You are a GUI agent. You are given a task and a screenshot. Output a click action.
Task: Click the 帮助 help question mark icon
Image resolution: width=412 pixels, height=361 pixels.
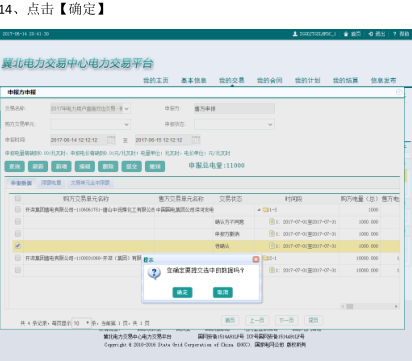coord(395,34)
